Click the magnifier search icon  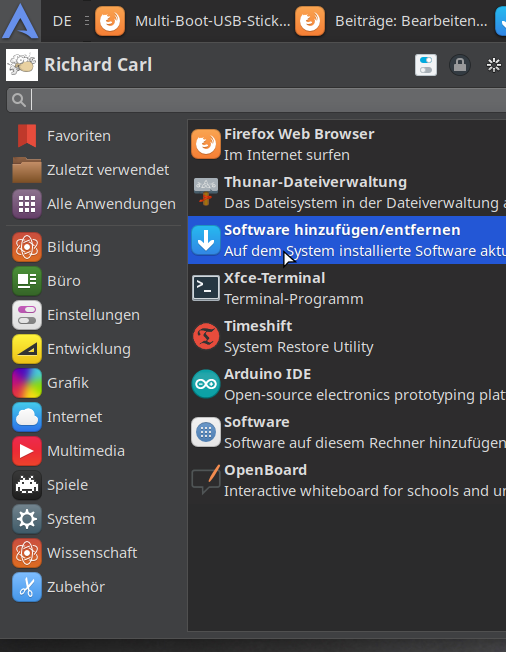coord(19,100)
